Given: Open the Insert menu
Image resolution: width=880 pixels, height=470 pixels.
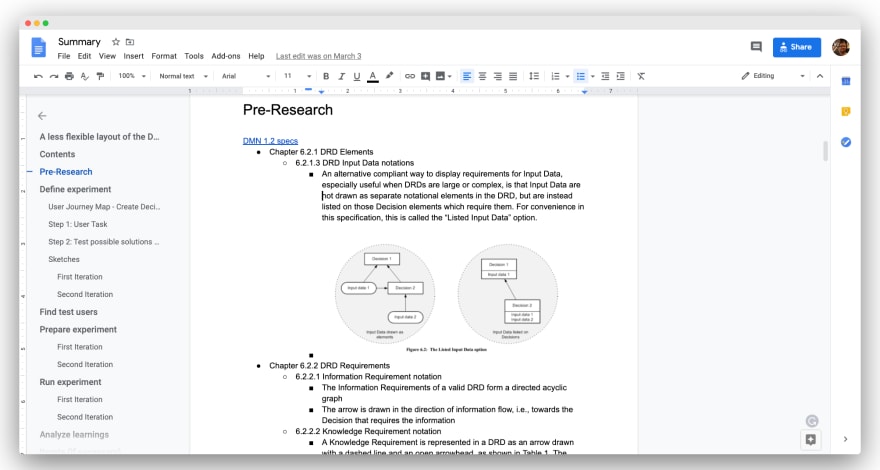Looking at the screenshot, I should (x=134, y=56).
